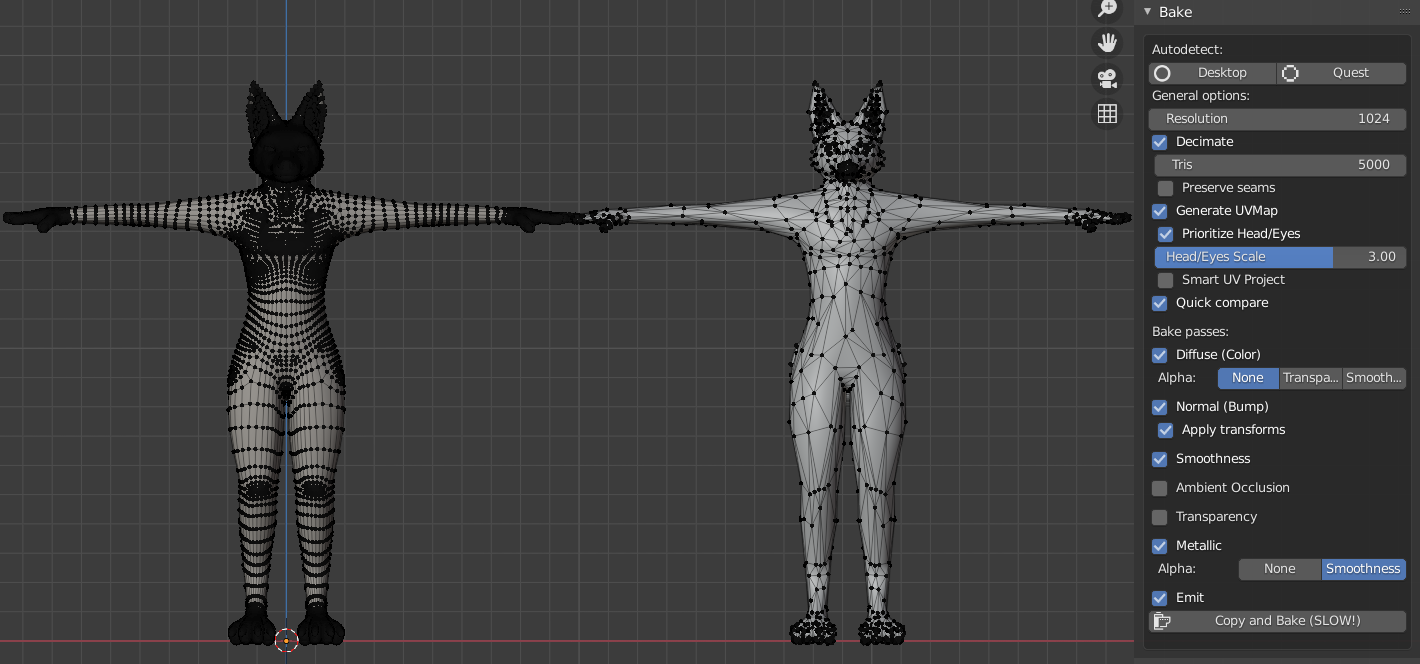1420x664 pixels.
Task: Click the 'General options:' label
Action: click(x=1201, y=96)
